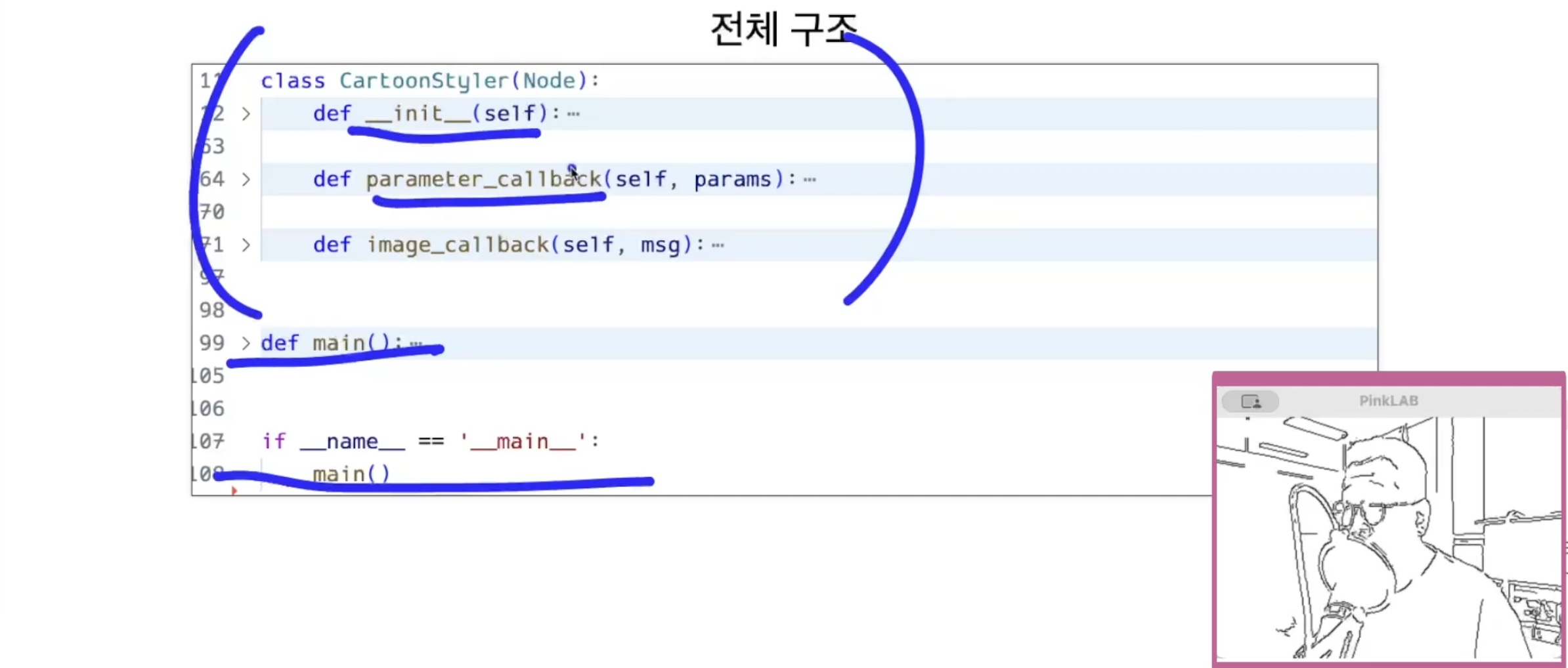Expand the folded parameter_callback method
Viewport: 1568px width, 668px height.
pyautogui.click(x=246, y=179)
